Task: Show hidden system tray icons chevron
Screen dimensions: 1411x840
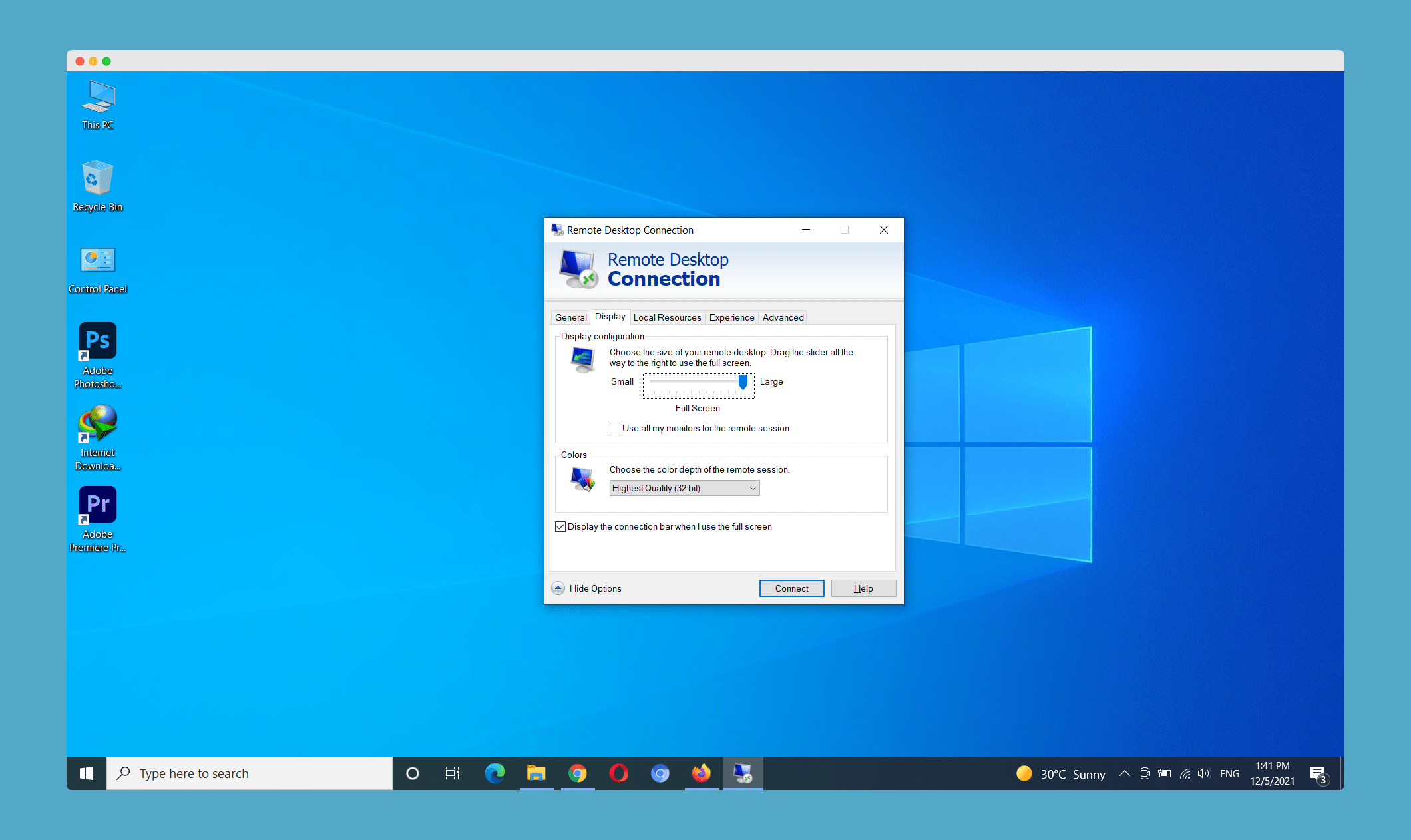Action: [x=1124, y=773]
